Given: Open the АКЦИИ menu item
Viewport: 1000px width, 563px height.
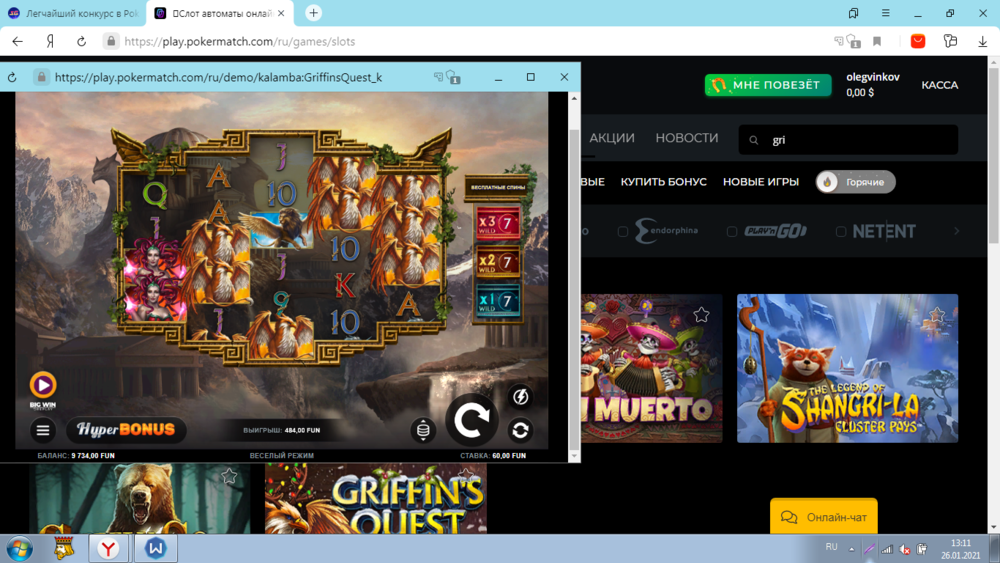Looking at the screenshot, I should pyautogui.click(x=612, y=138).
